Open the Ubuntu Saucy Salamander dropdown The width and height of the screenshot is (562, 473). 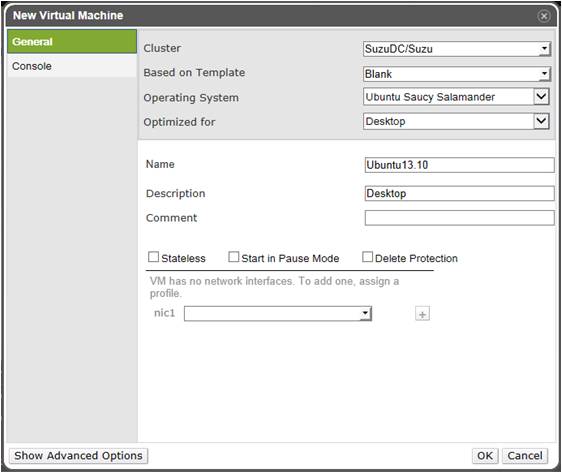pyautogui.click(x=456, y=97)
